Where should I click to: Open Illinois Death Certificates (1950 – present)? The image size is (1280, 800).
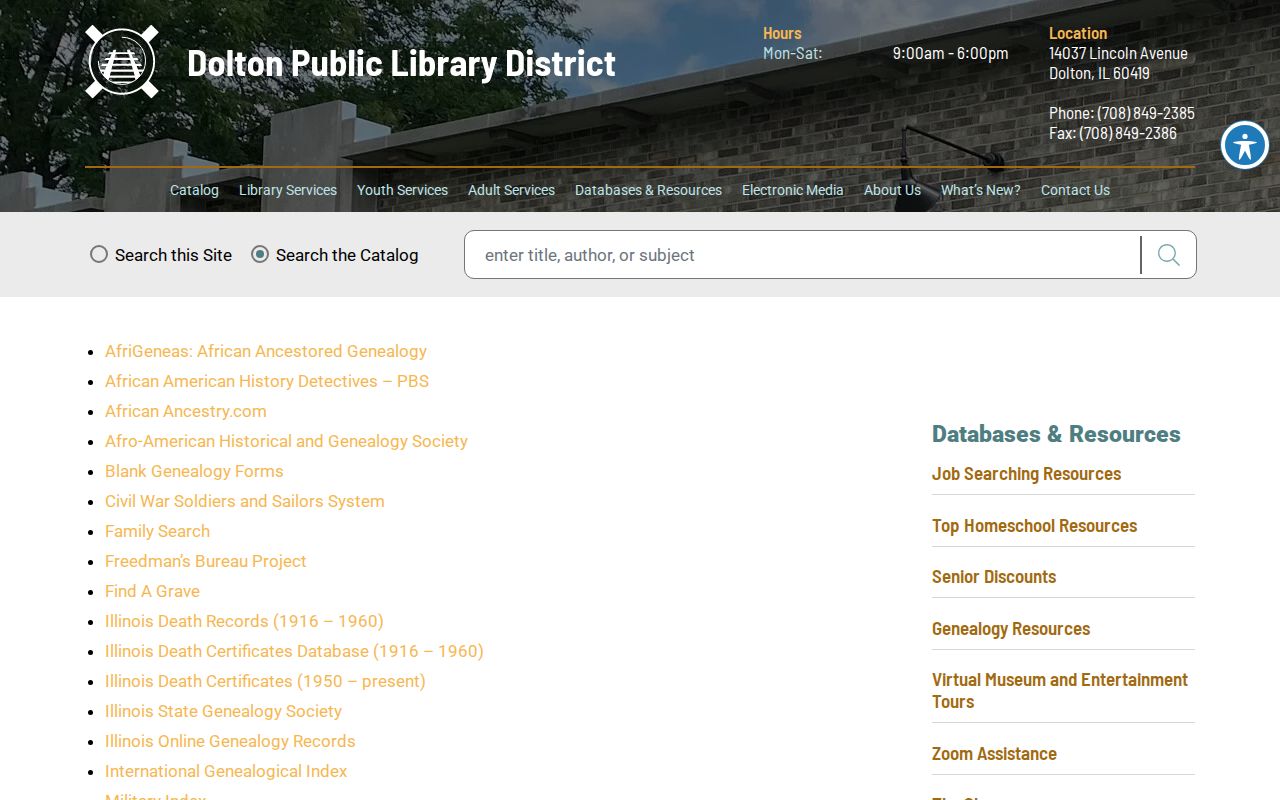pos(265,681)
